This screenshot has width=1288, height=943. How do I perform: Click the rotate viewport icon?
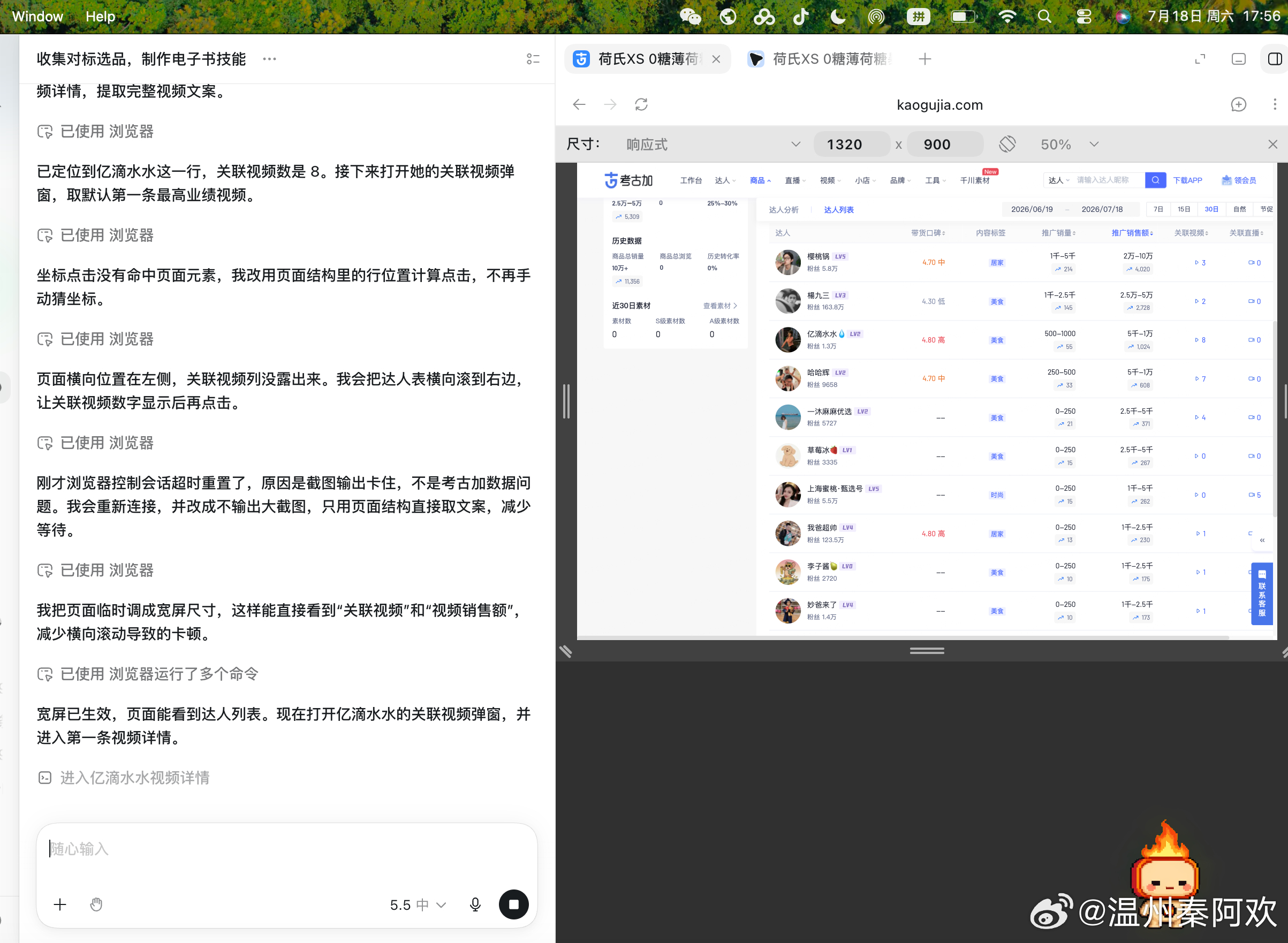click(x=1007, y=144)
